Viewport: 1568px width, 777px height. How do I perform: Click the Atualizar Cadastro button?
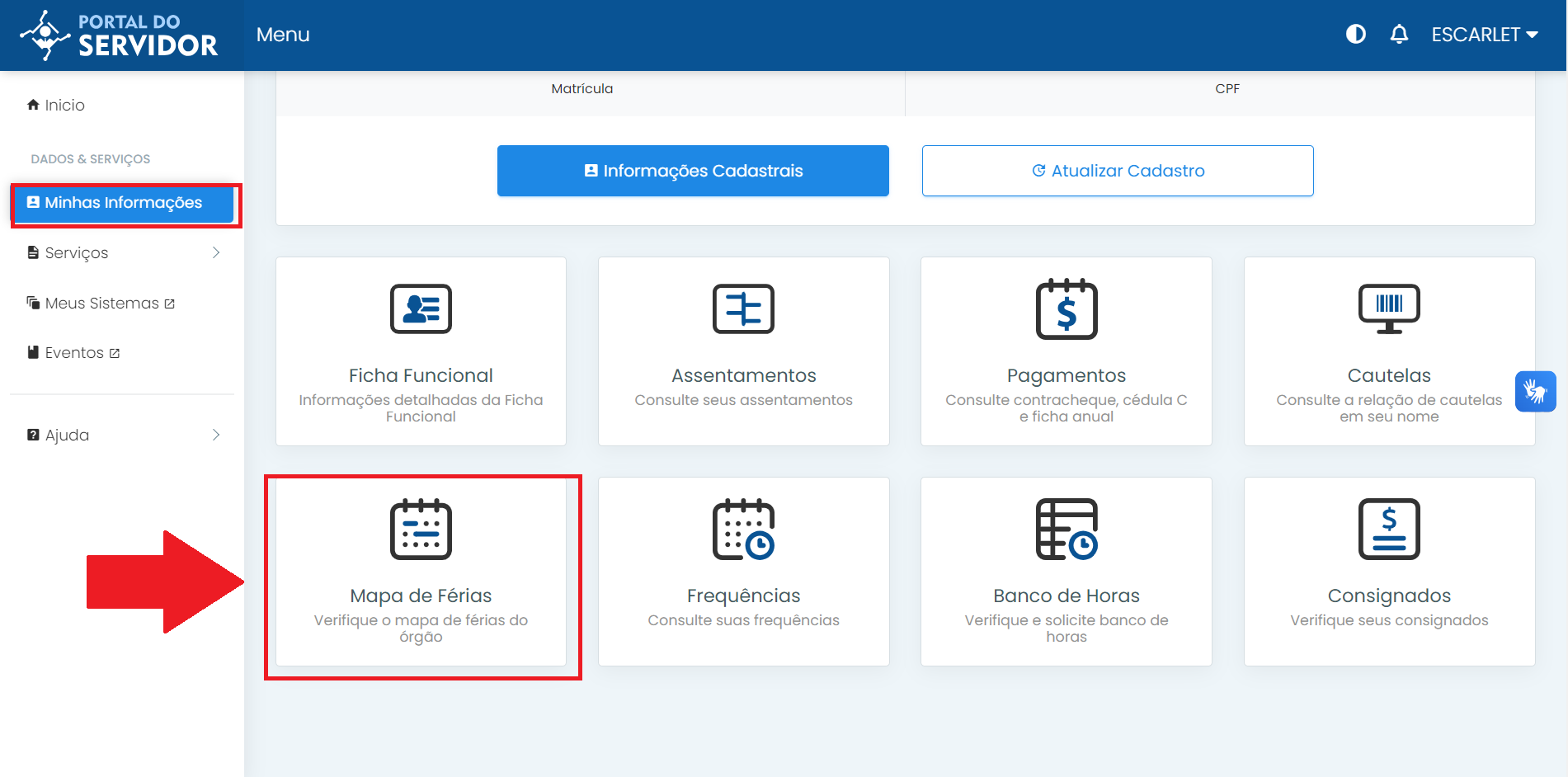1118,171
